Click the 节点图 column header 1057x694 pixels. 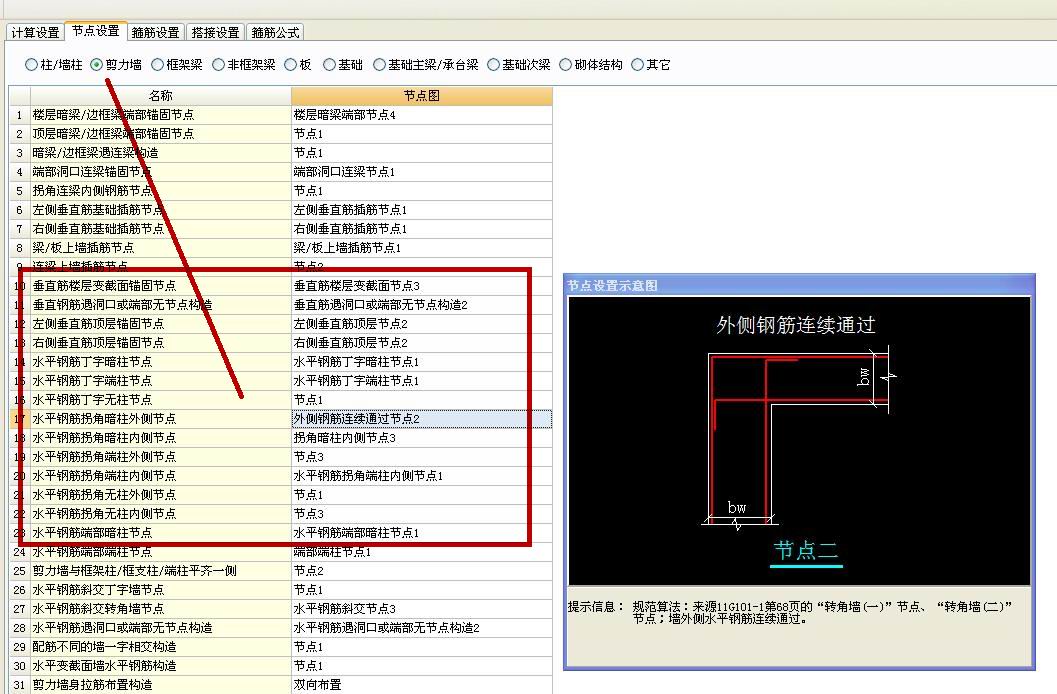[421, 96]
